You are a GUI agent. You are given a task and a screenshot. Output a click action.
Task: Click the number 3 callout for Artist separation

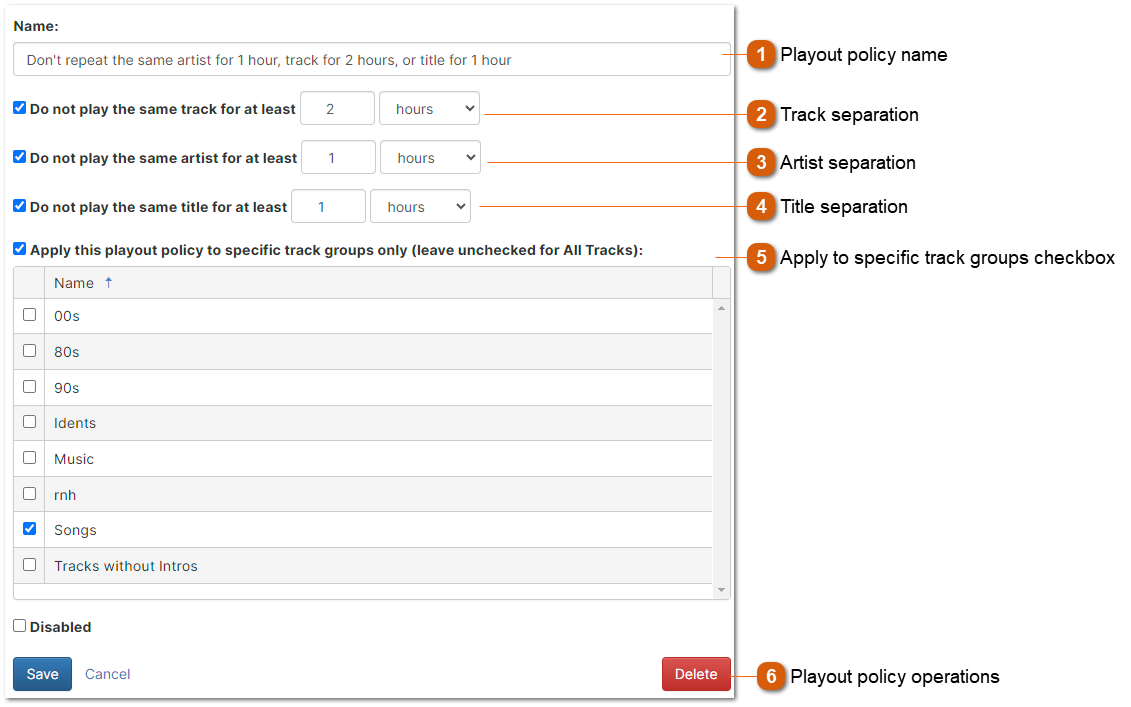(x=761, y=163)
